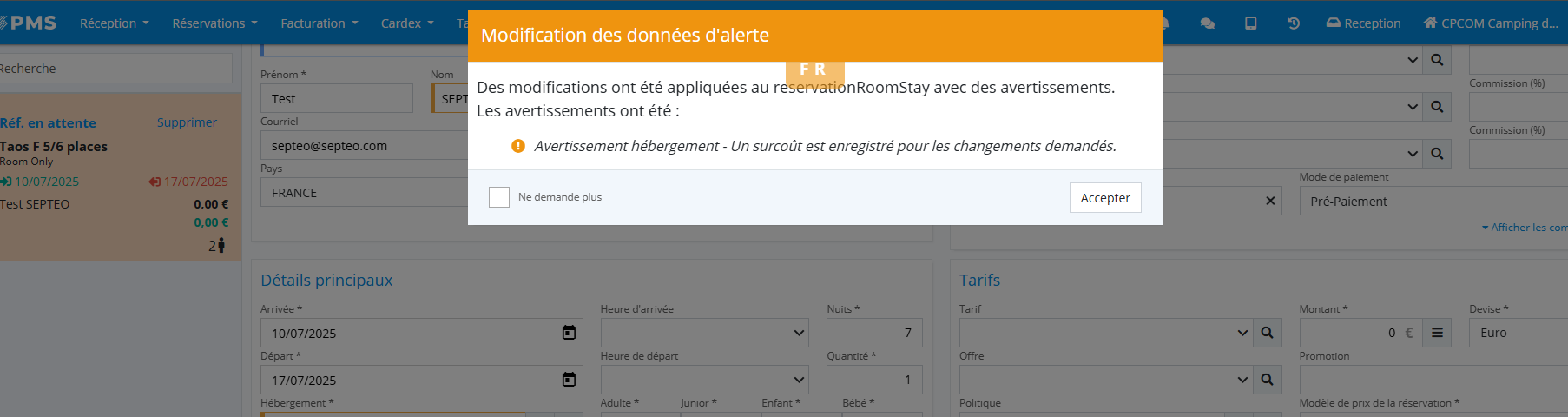Expand the Heure d'arrivée dropdown
Screen dimensions: 1568x417
(704, 333)
